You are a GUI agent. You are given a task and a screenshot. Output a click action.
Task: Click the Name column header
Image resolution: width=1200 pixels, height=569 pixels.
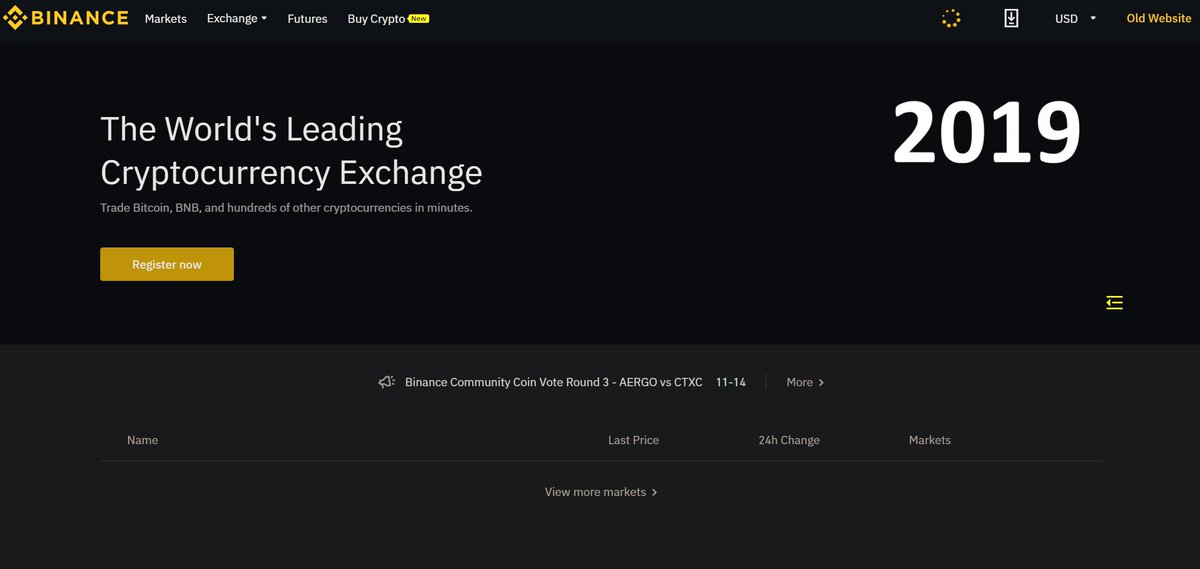143,440
